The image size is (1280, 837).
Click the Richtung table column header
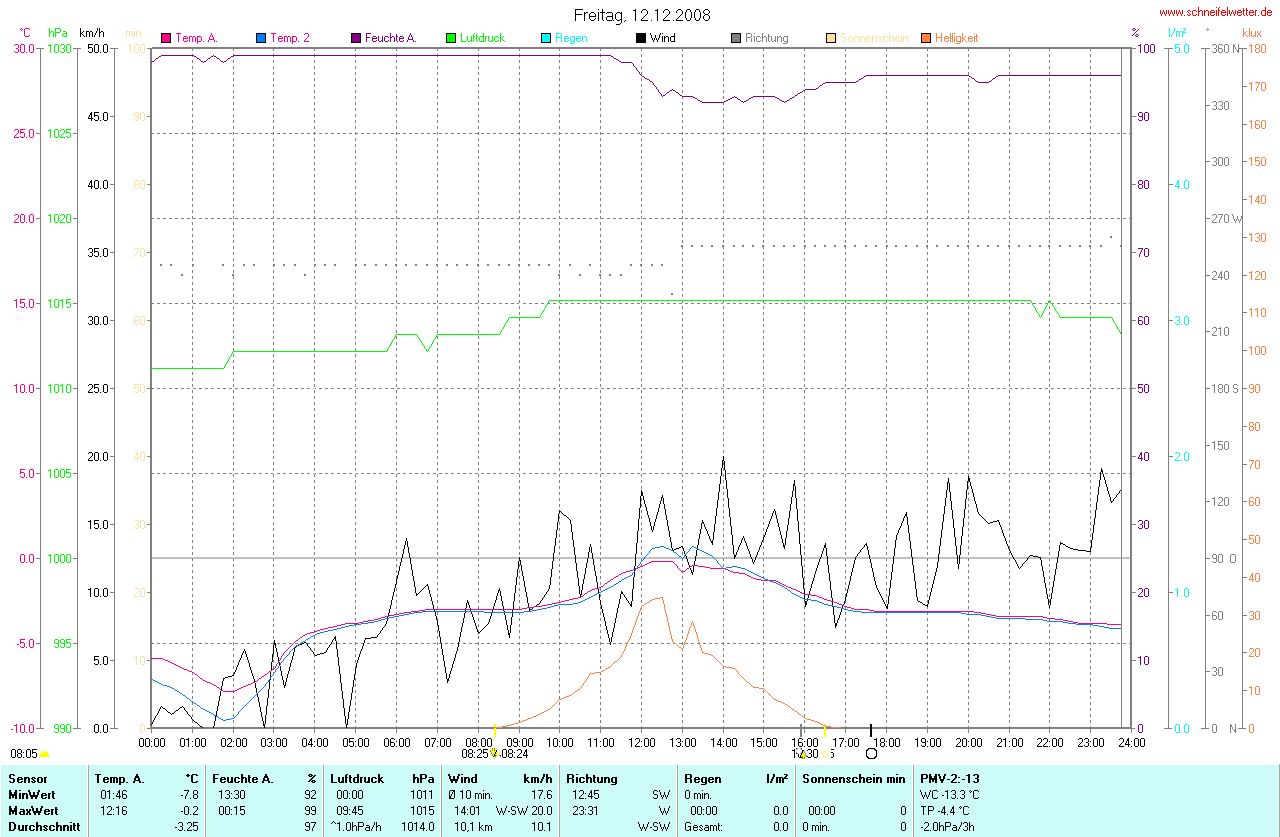tap(592, 778)
